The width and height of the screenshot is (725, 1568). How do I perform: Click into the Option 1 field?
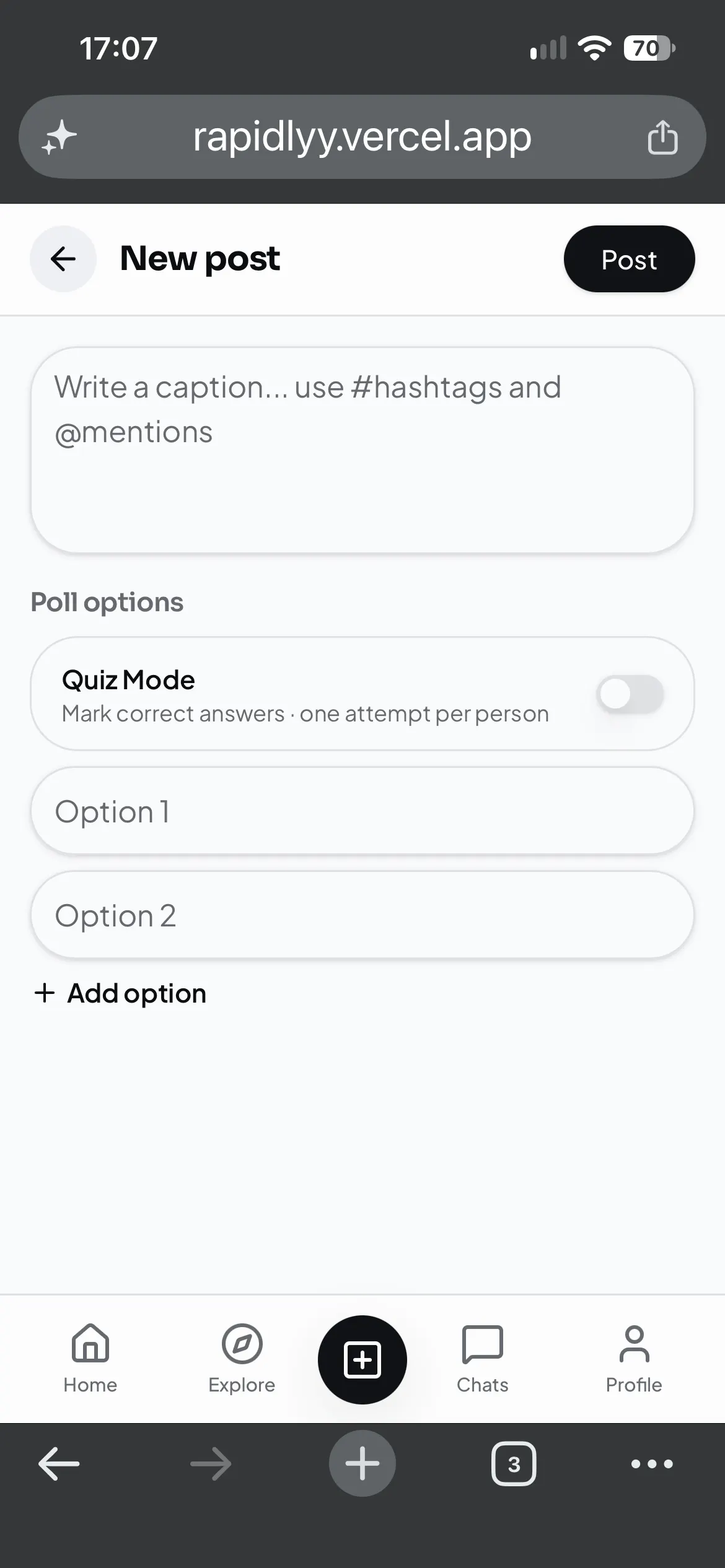[x=362, y=811]
